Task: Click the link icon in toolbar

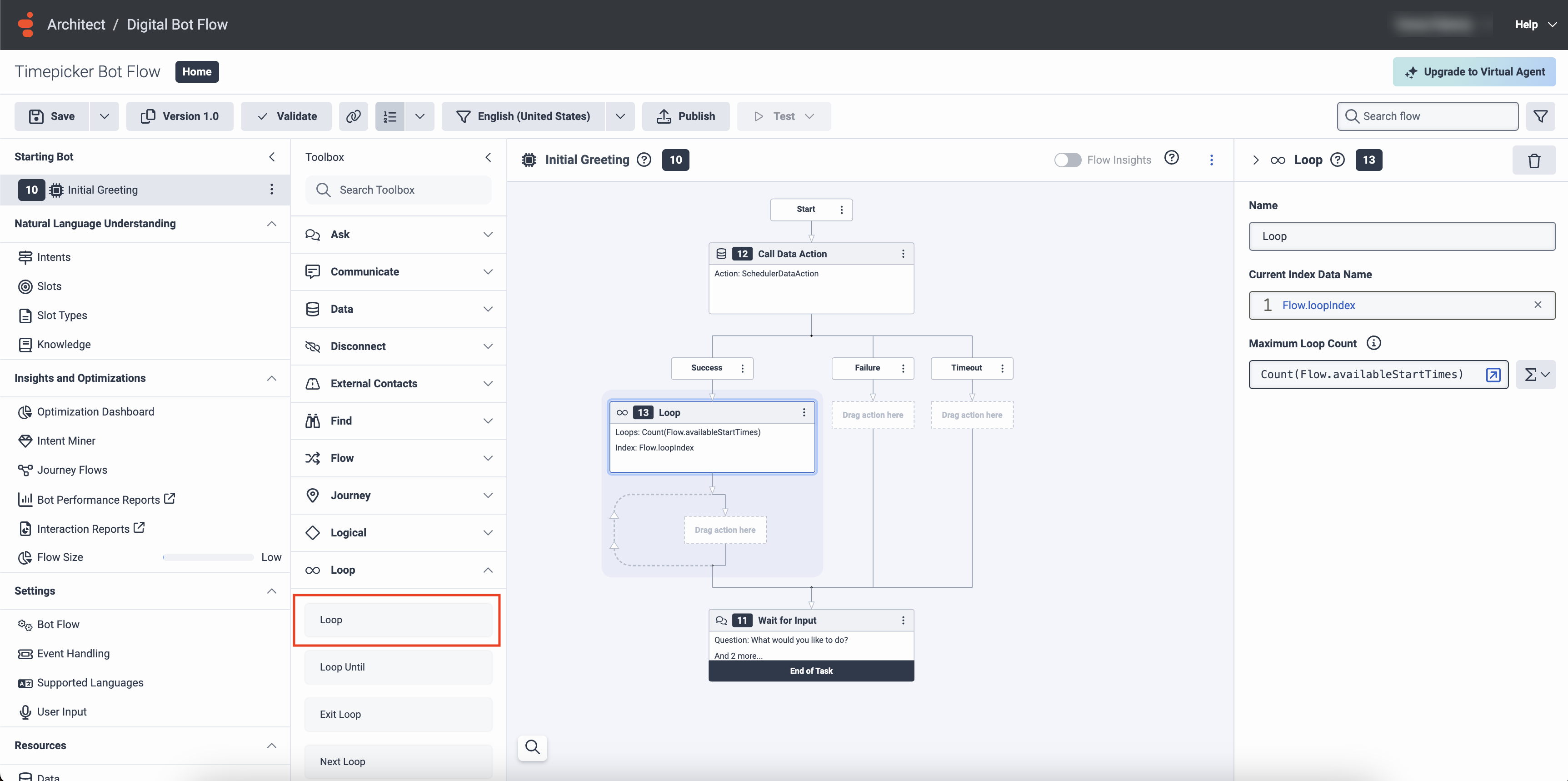Action: [x=353, y=116]
